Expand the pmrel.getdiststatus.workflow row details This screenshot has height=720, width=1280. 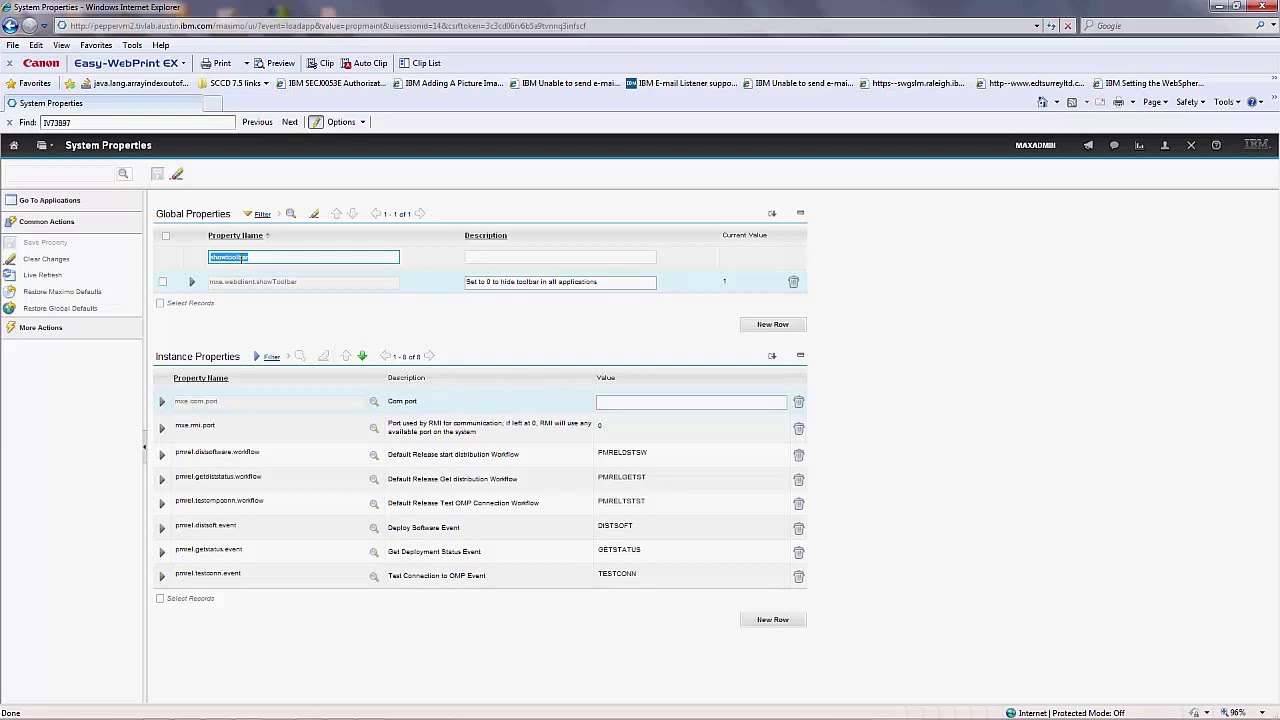tap(162, 479)
